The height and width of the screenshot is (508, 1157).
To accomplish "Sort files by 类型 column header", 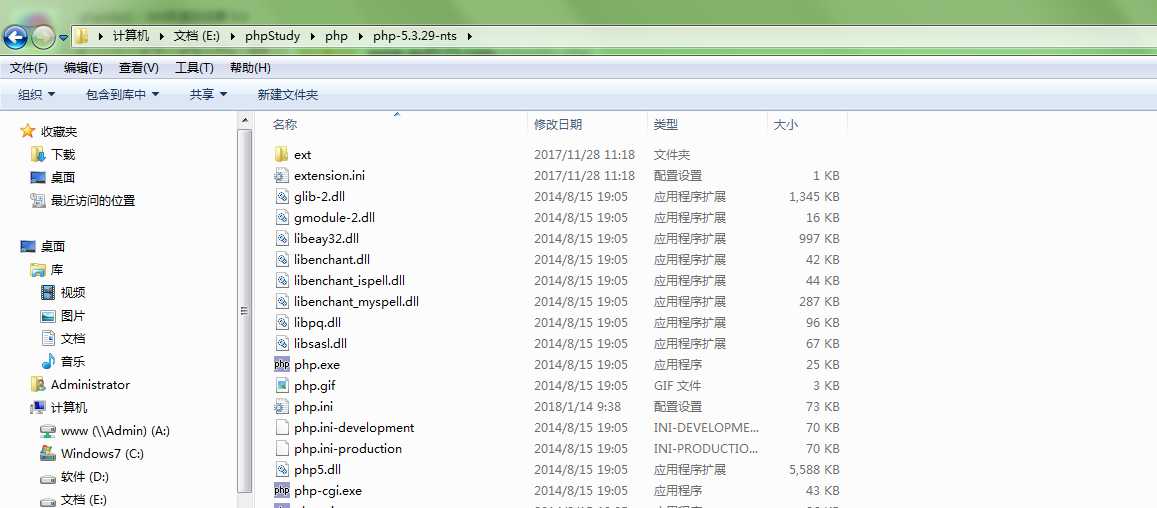I will pos(666,125).
